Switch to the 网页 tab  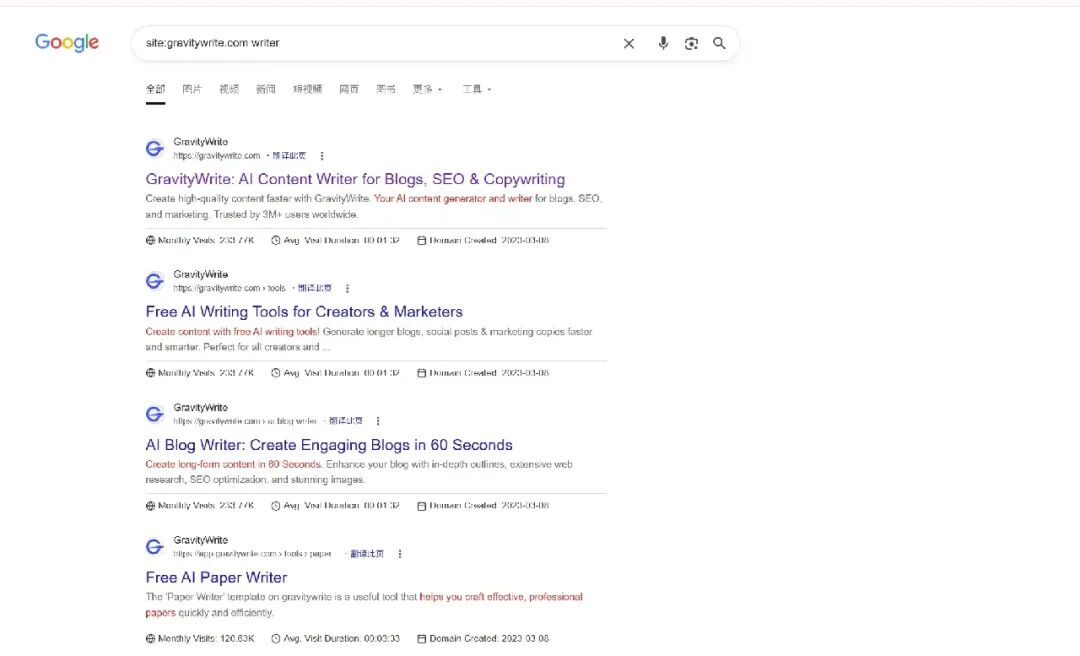click(349, 89)
